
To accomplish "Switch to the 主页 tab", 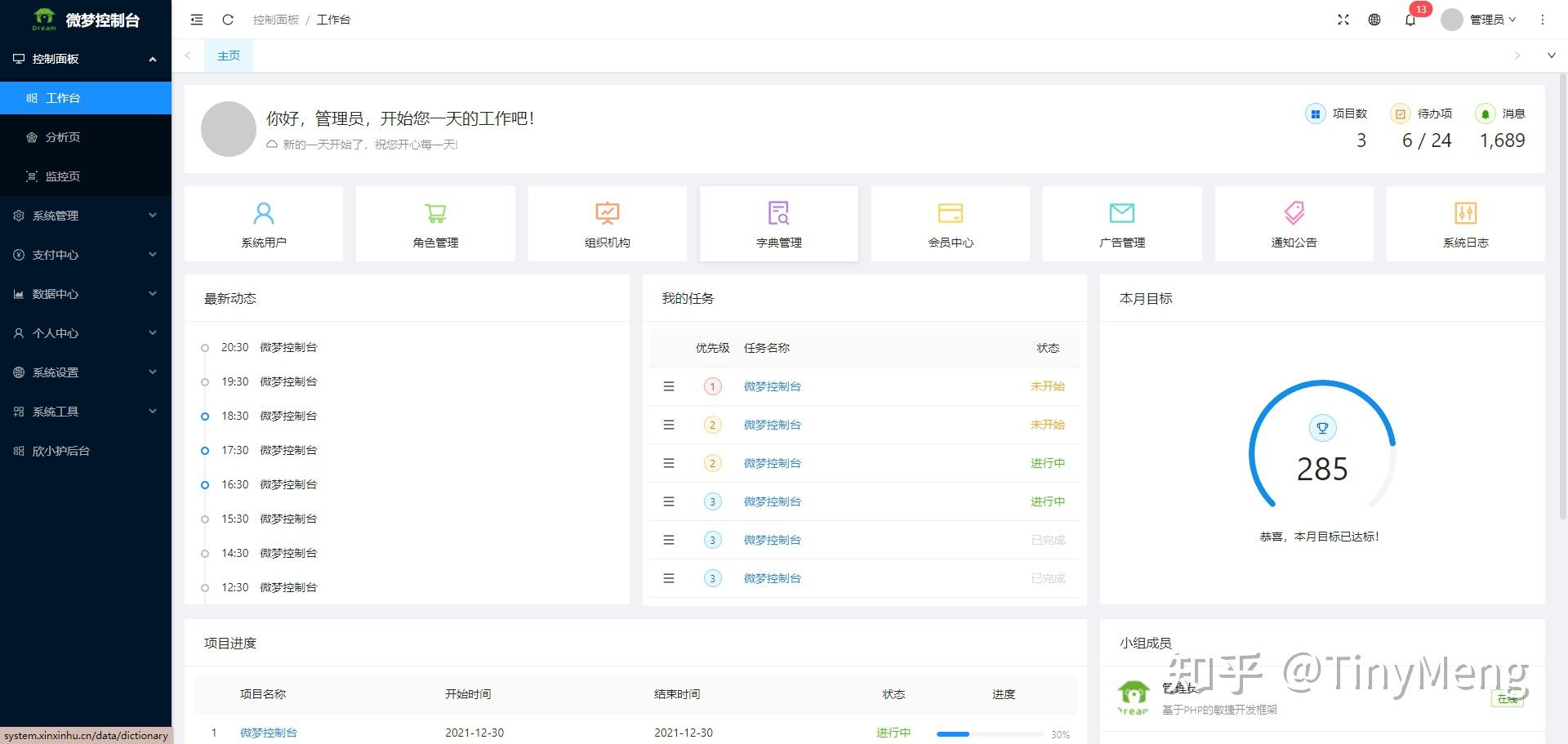I will pos(229,56).
